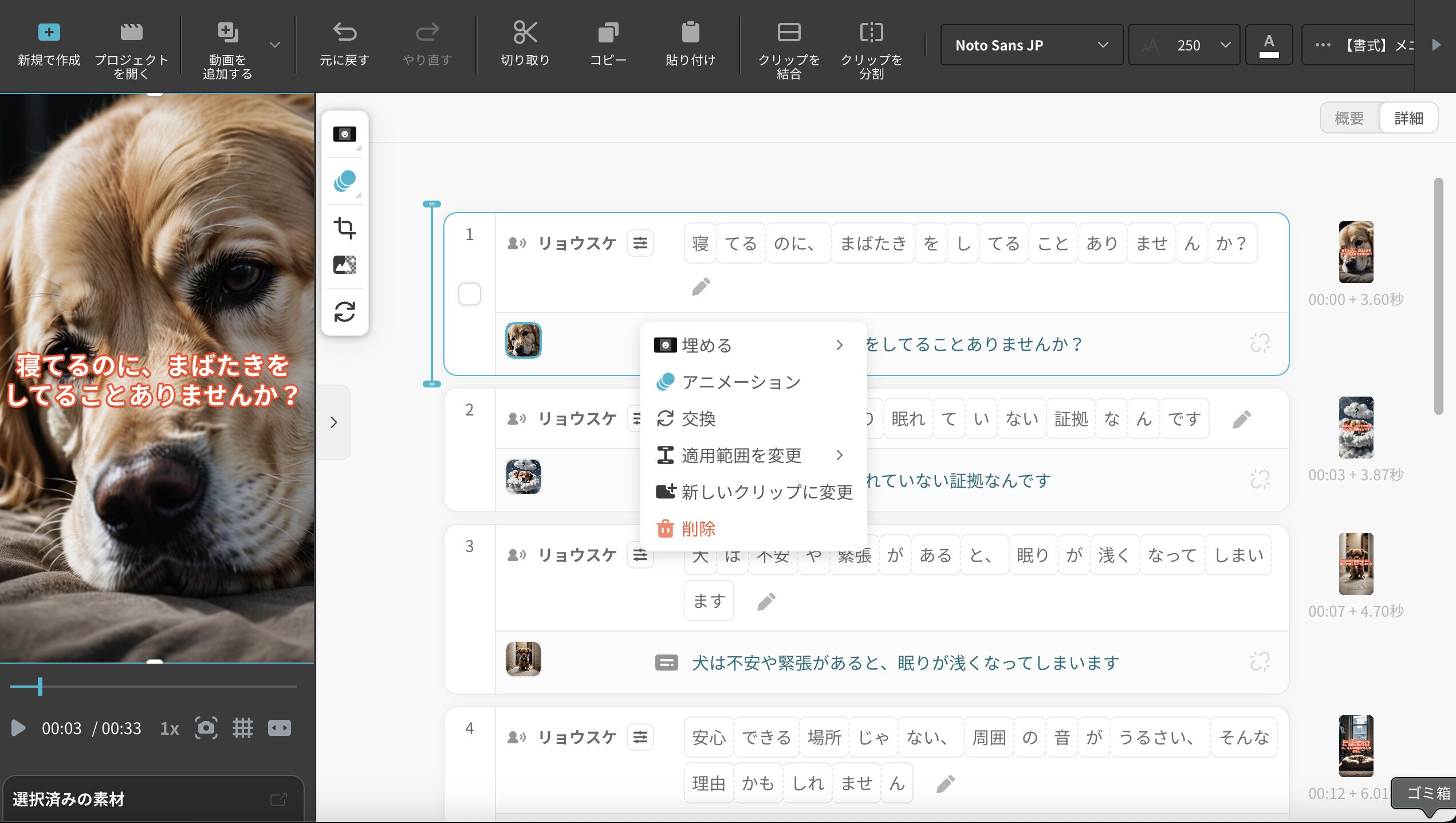Image resolution: width=1456 pixels, height=823 pixels.
Task: Click the split clip (クリップを分割) icon
Action: pyautogui.click(x=871, y=33)
